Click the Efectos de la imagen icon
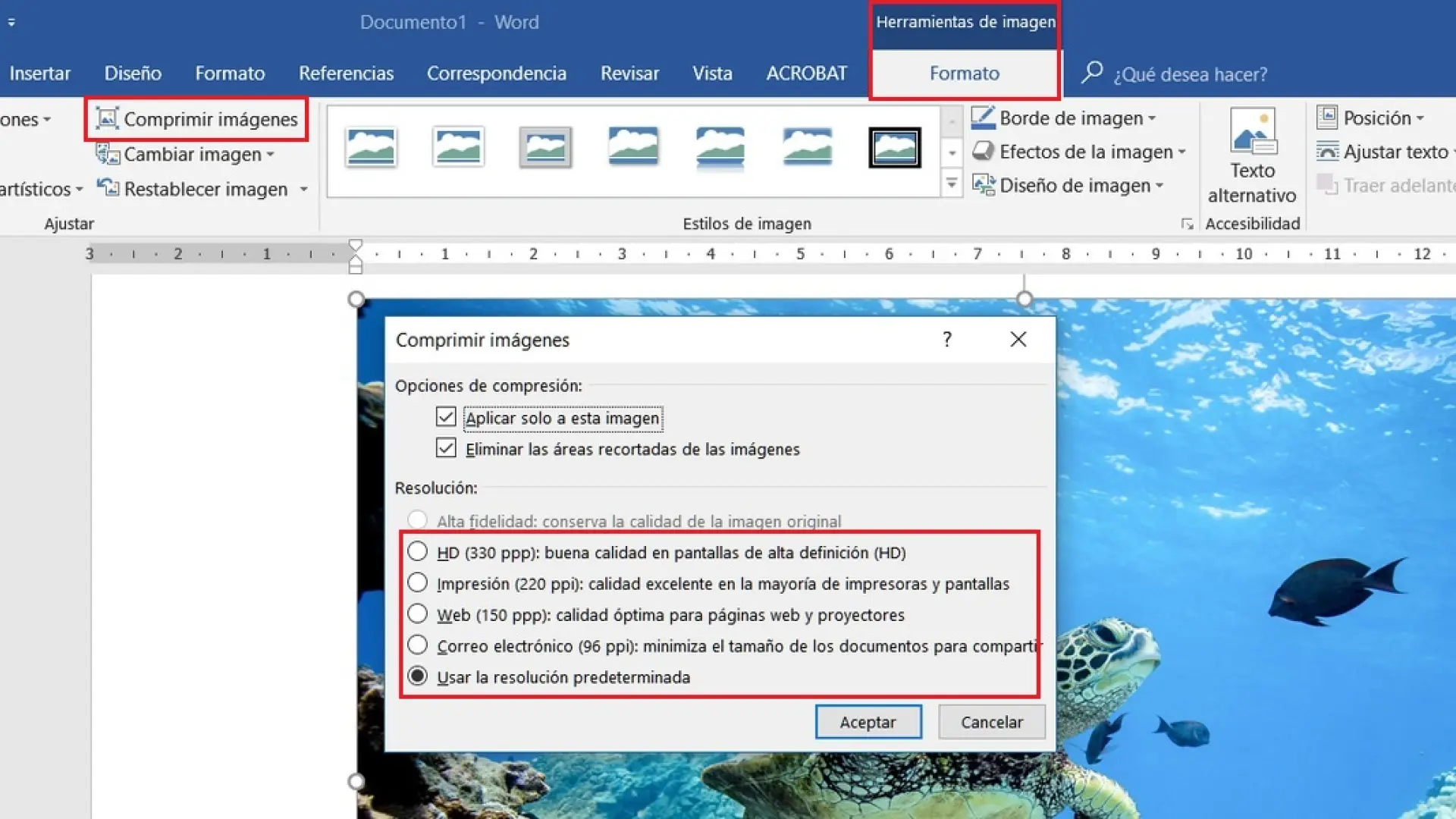The image size is (1456, 819). [x=983, y=152]
